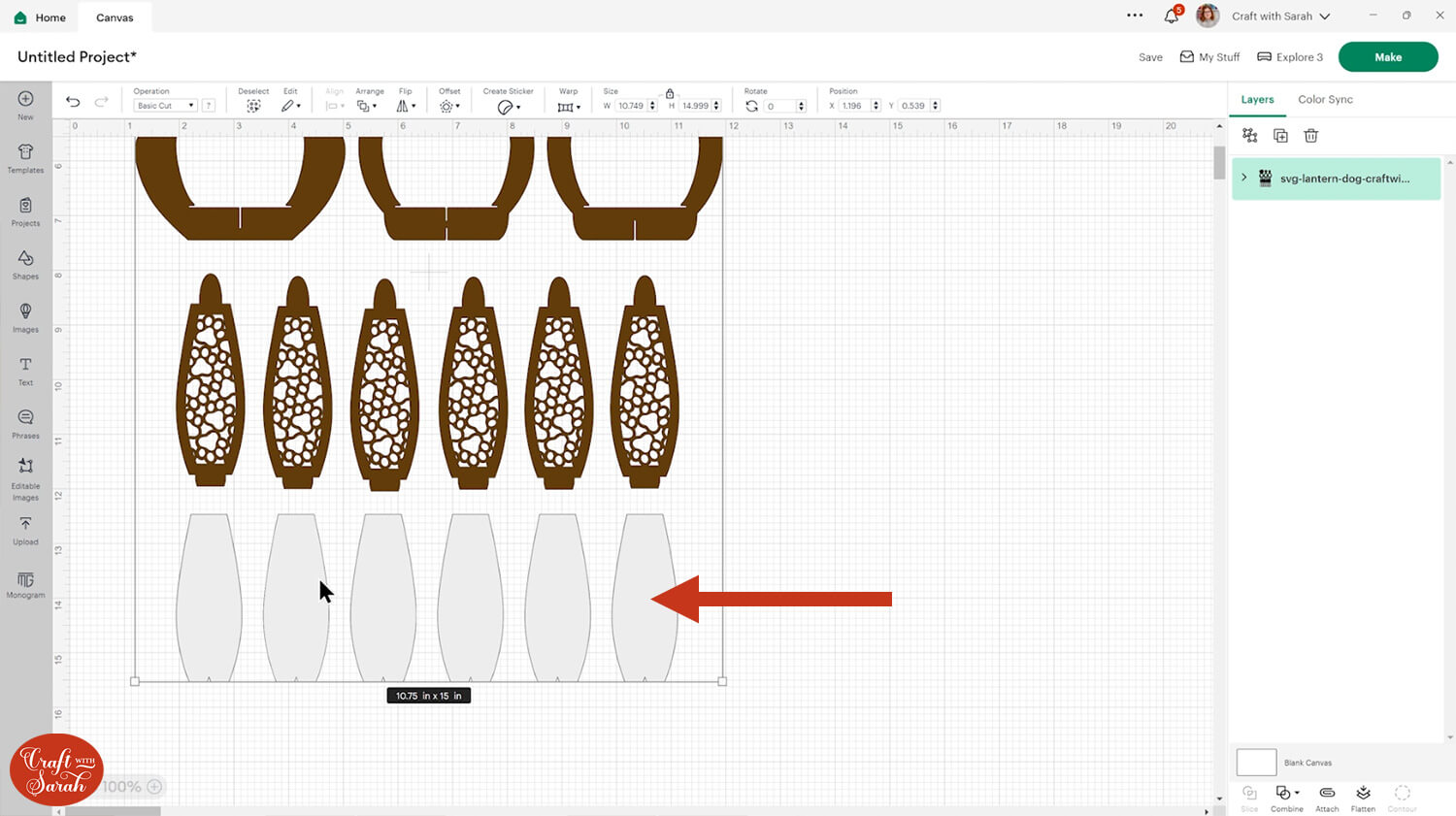Viewport: 1456px width, 816px height.
Task: Delete the layer with the trash icon
Action: coord(1310,136)
